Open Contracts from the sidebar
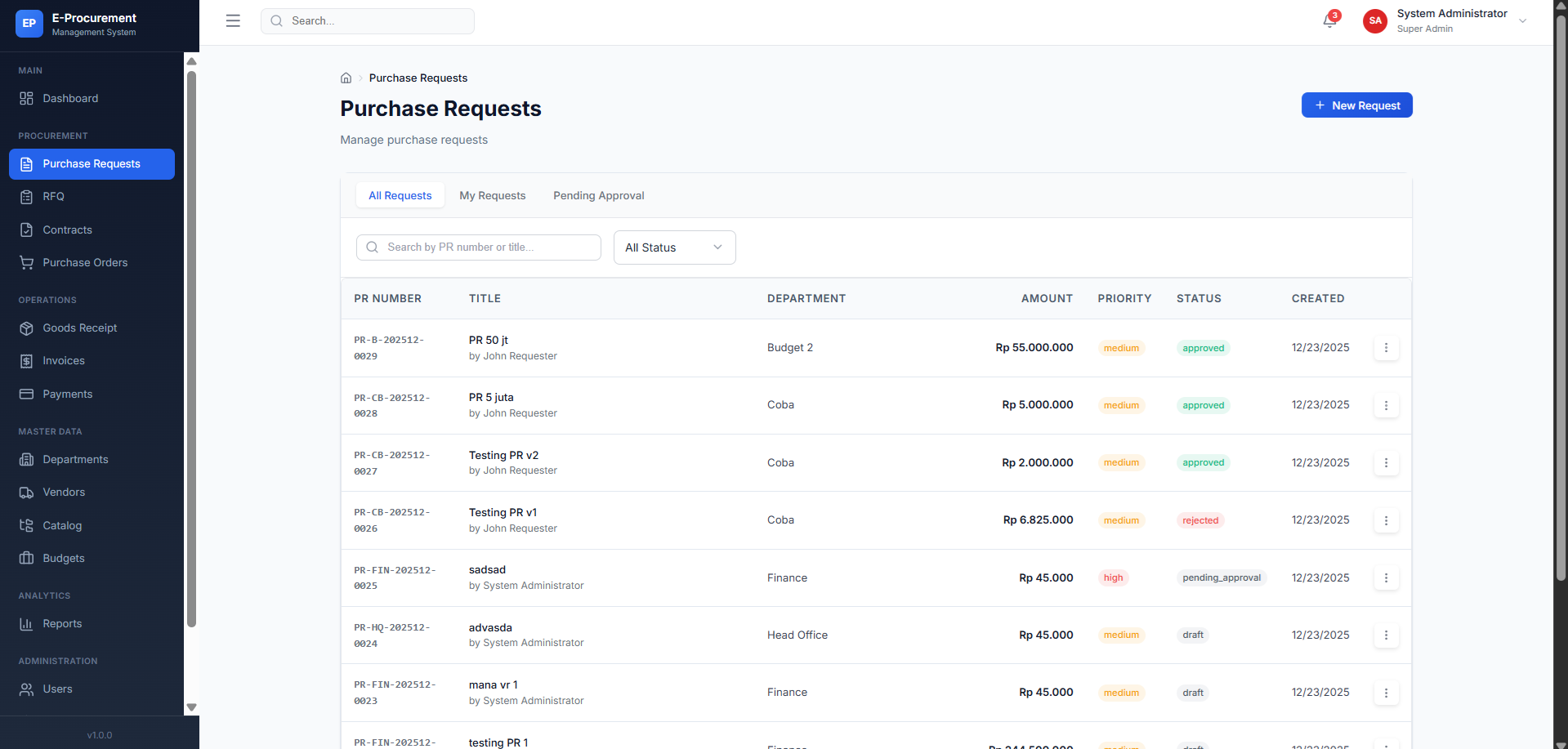 coord(68,230)
